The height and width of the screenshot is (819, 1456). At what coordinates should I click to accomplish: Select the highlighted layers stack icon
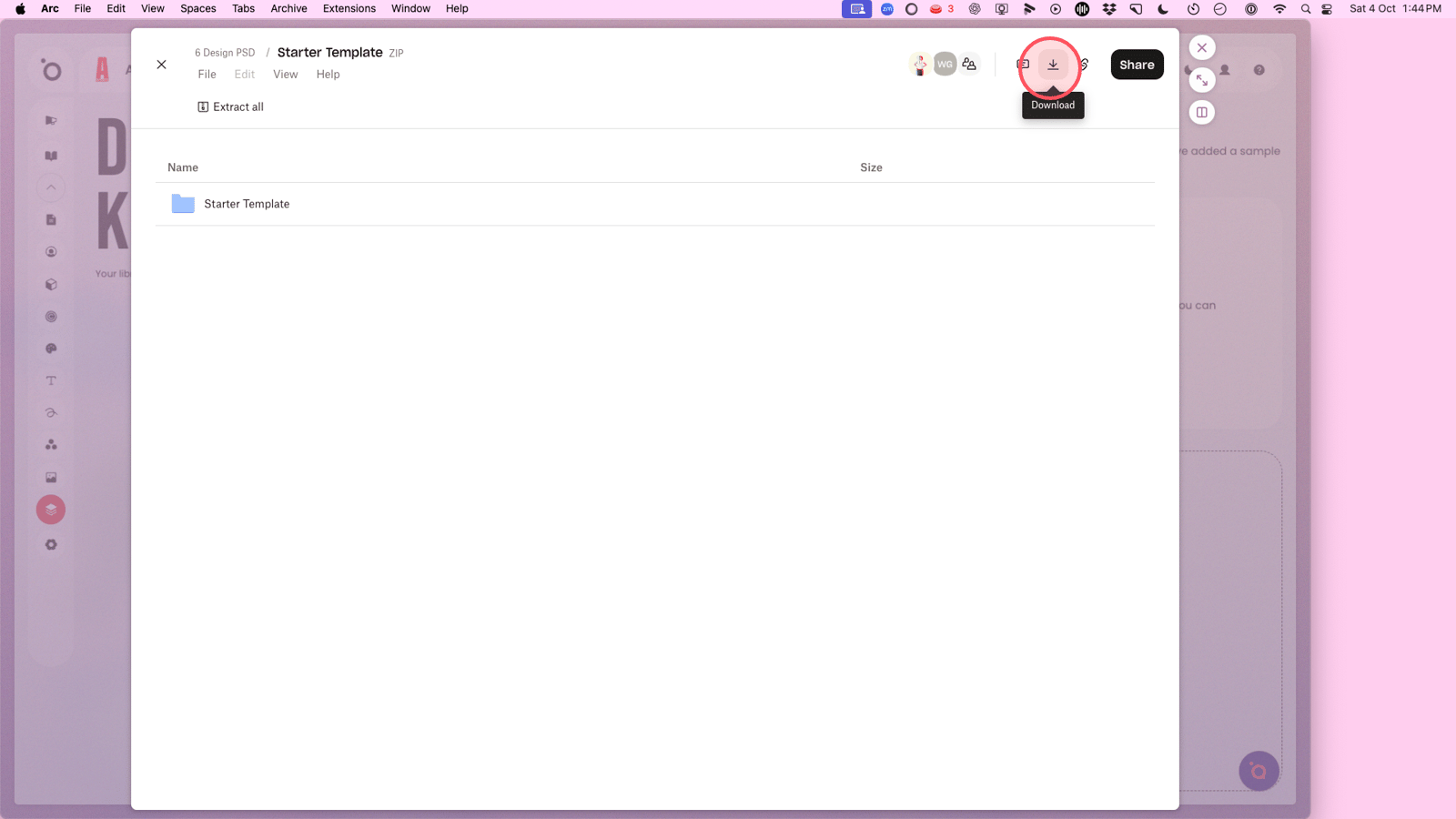(51, 510)
